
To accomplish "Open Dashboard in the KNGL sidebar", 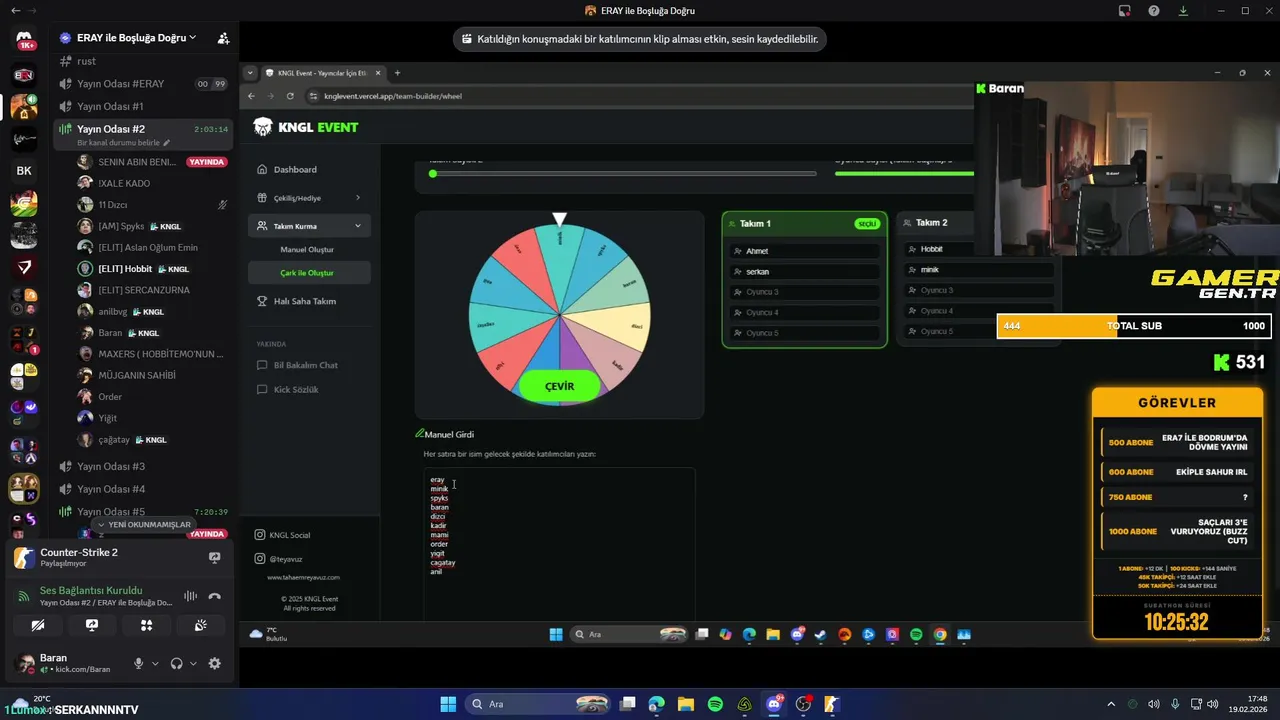I will [x=308, y=169].
